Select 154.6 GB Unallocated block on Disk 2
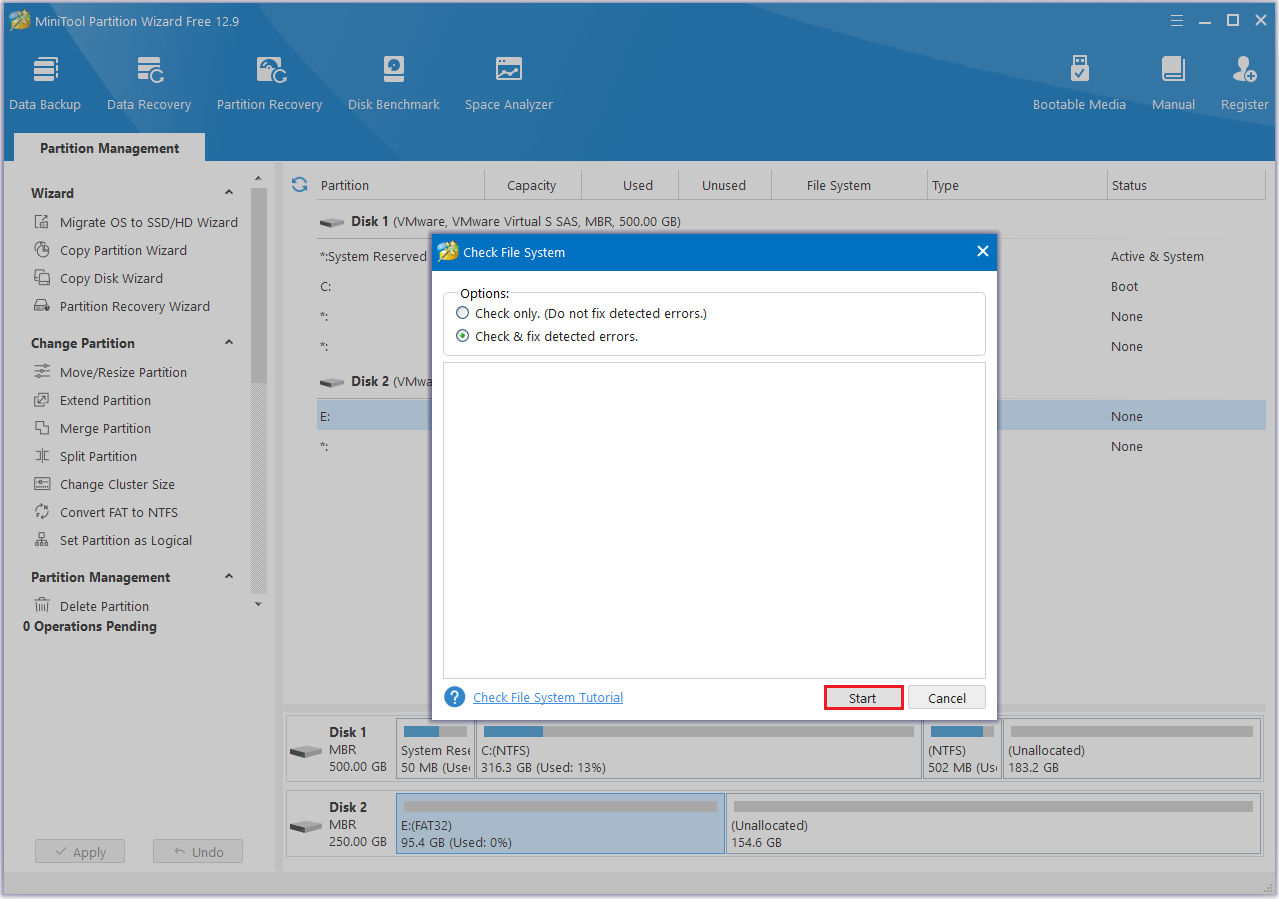 click(x=993, y=824)
